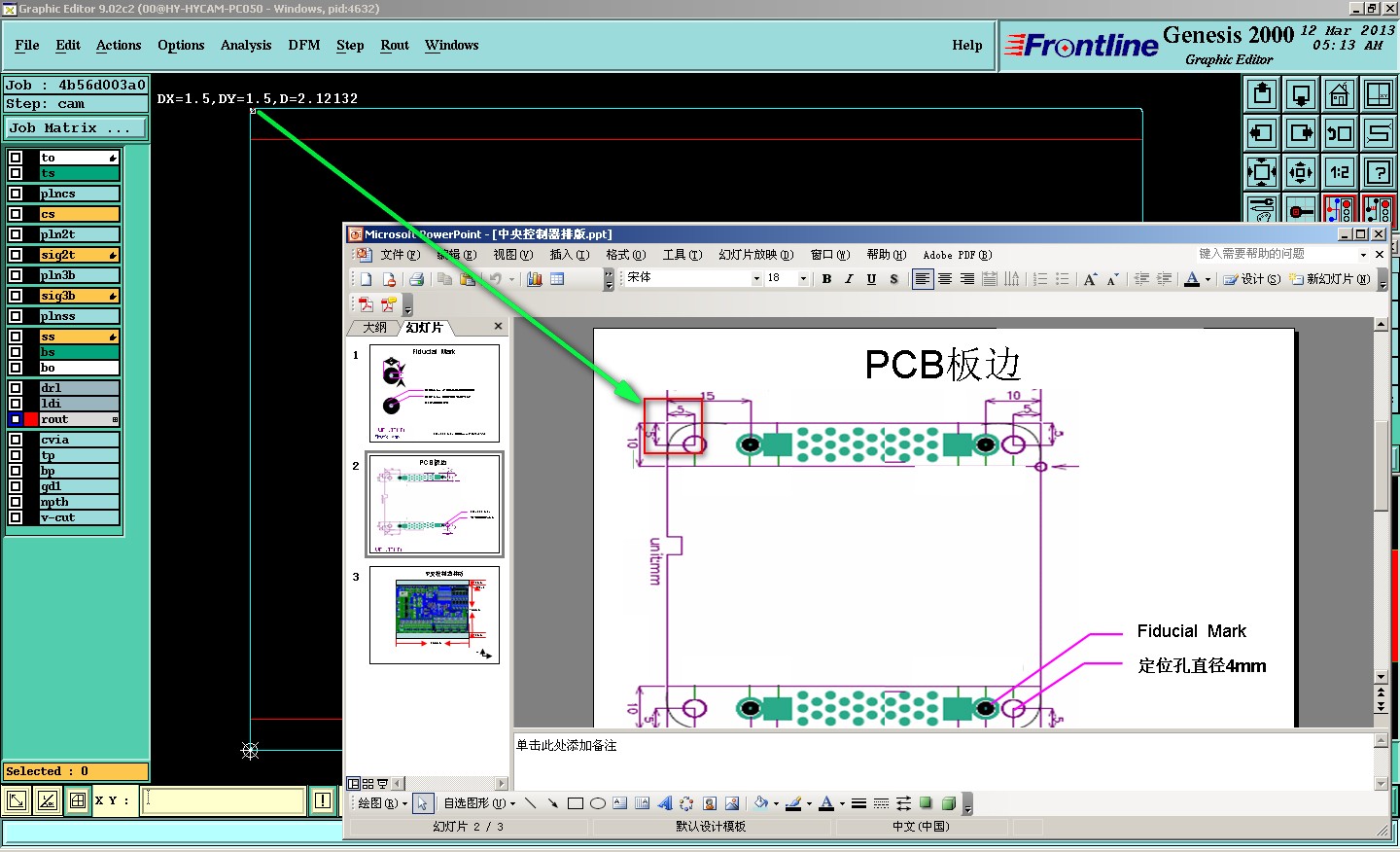Pan left with the left-arrow box icon
Viewport: 1400px width, 852px height.
pos(1262,133)
